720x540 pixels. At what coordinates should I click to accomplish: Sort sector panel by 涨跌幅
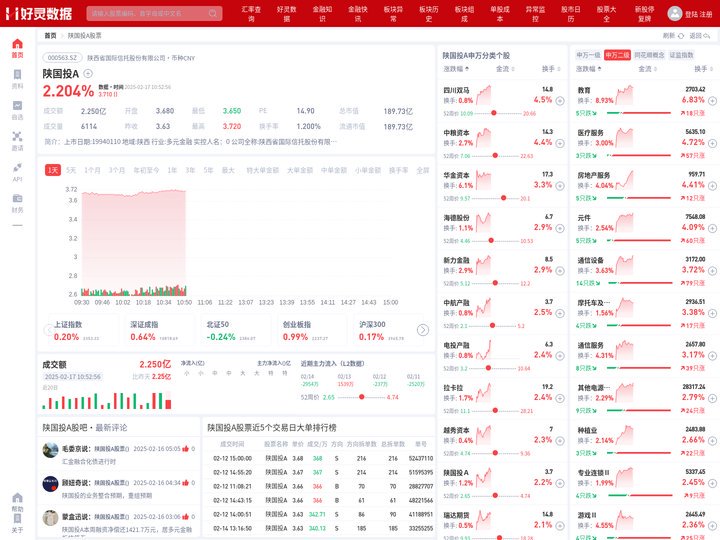click(x=589, y=69)
